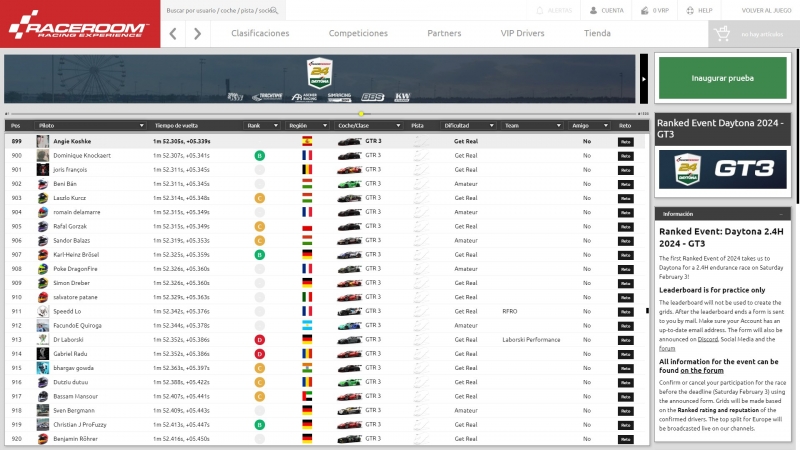Click Angie Koshke's Spanish flag

307,141
